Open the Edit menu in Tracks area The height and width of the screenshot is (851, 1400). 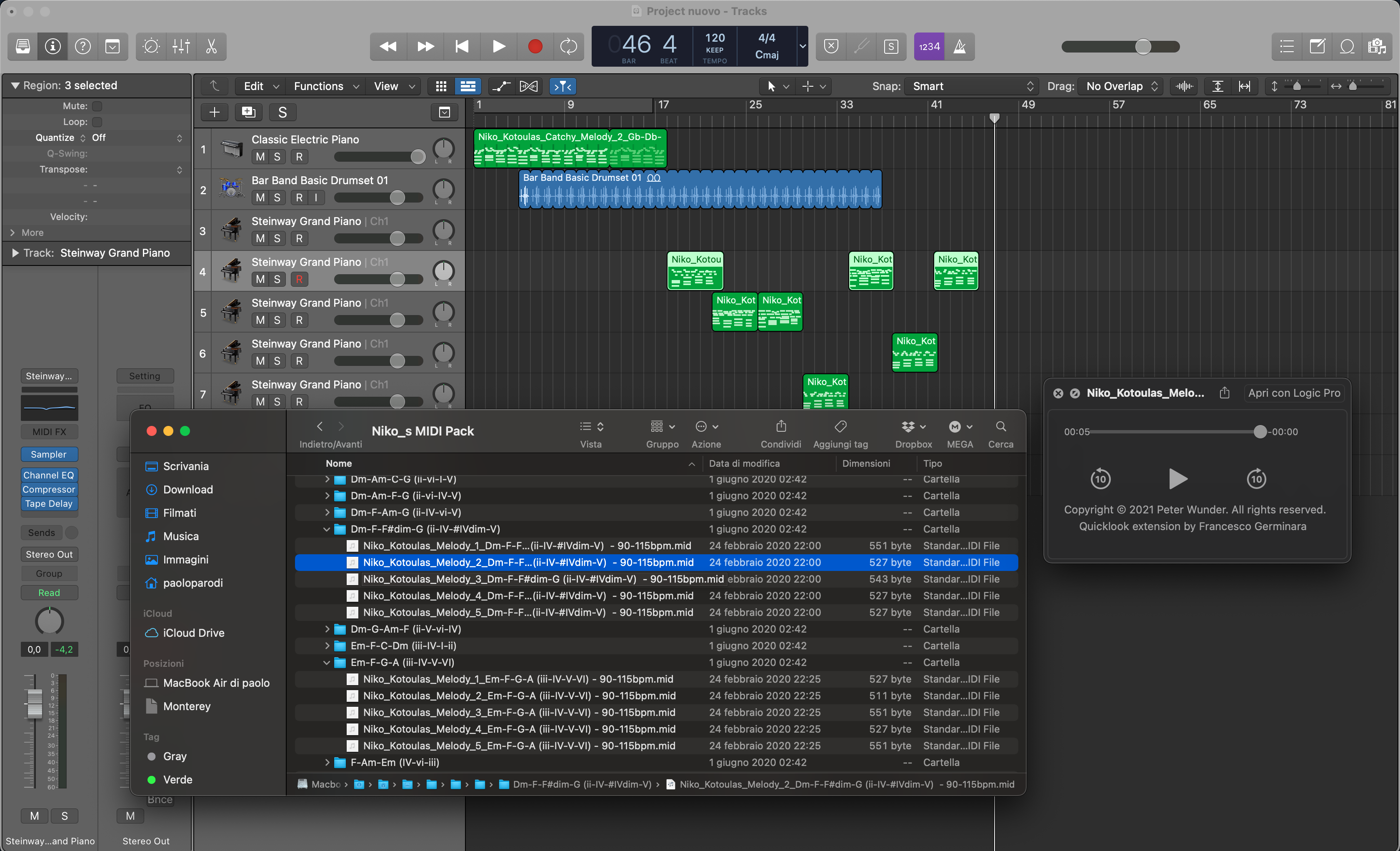click(x=260, y=86)
